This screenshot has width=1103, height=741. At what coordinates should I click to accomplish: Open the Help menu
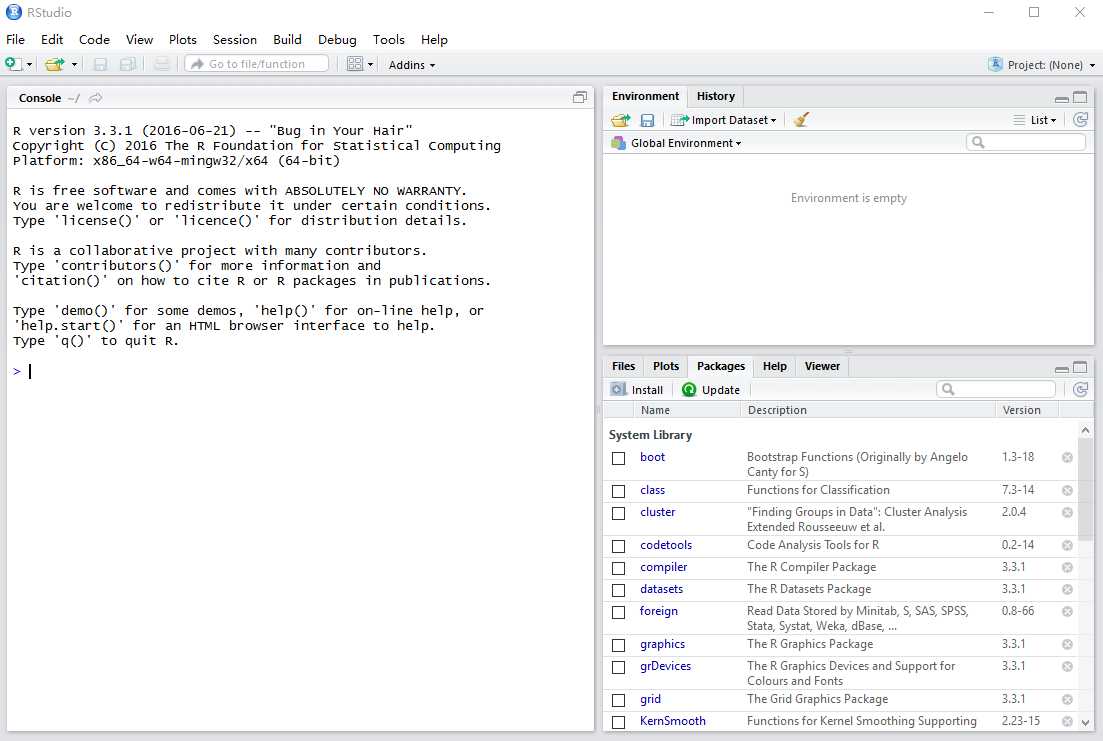click(x=434, y=39)
